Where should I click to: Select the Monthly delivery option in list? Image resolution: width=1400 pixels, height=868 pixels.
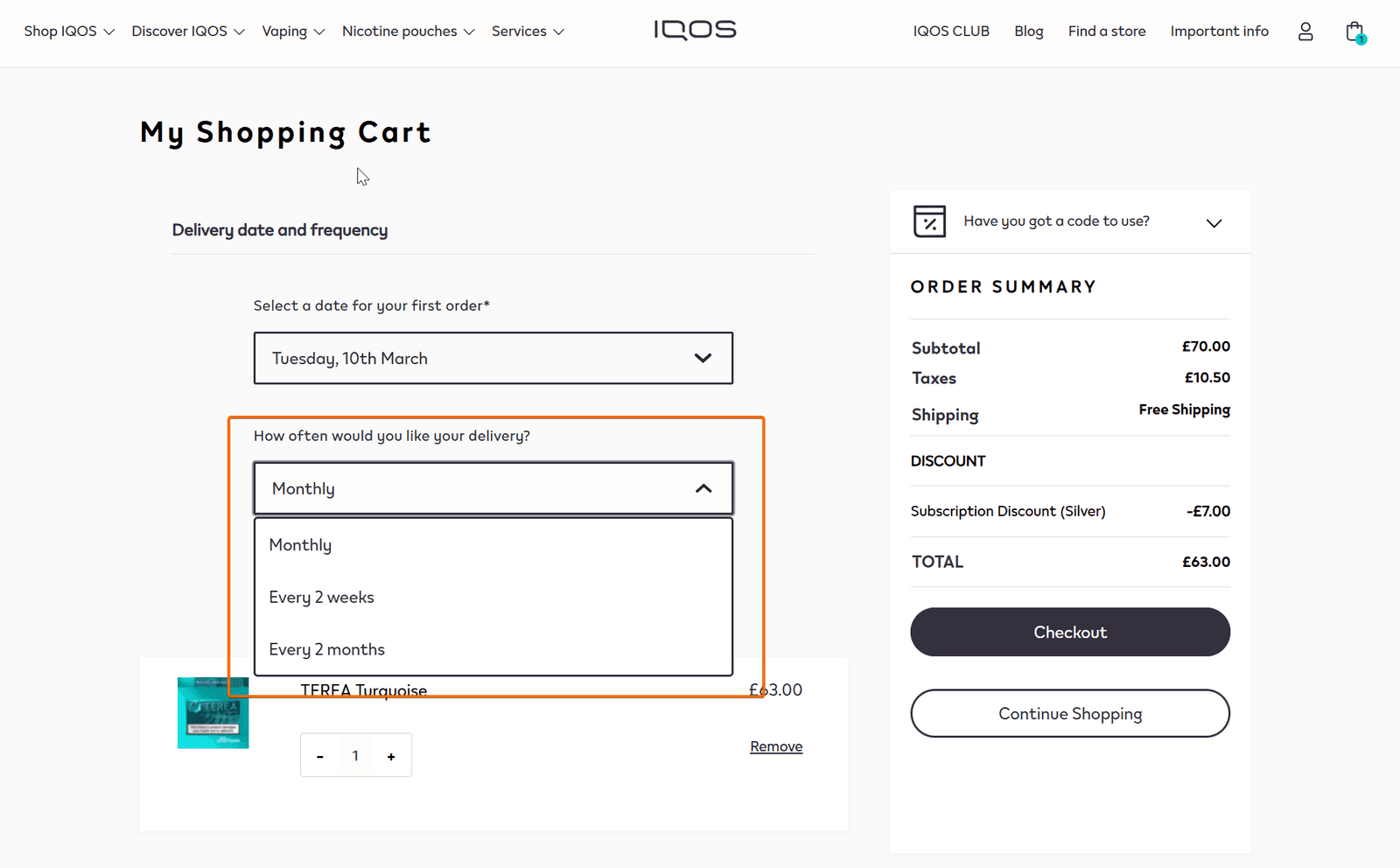pos(493,545)
